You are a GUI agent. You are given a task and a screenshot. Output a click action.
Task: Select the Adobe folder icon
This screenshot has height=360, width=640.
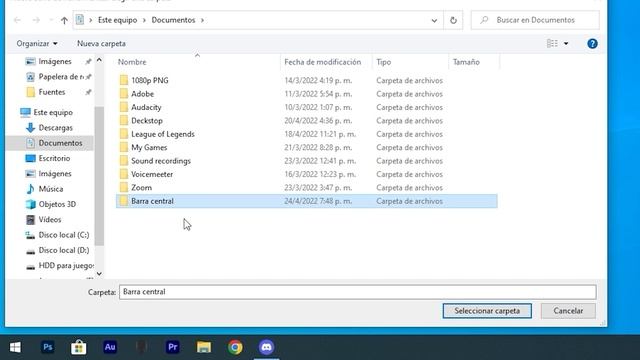coord(124,94)
